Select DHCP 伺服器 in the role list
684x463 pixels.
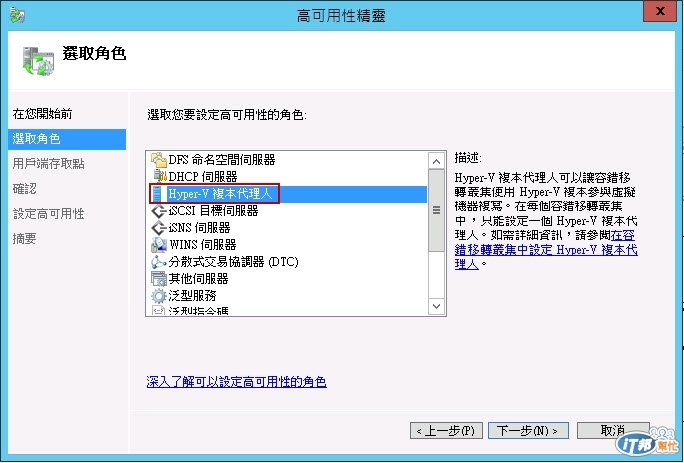(203, 176)
